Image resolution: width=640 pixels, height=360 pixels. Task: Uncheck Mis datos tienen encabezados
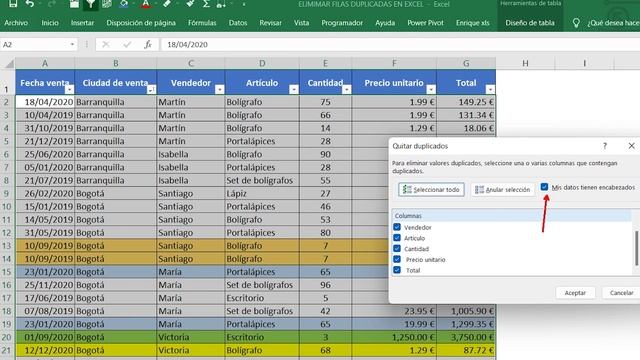coord(544,187)
